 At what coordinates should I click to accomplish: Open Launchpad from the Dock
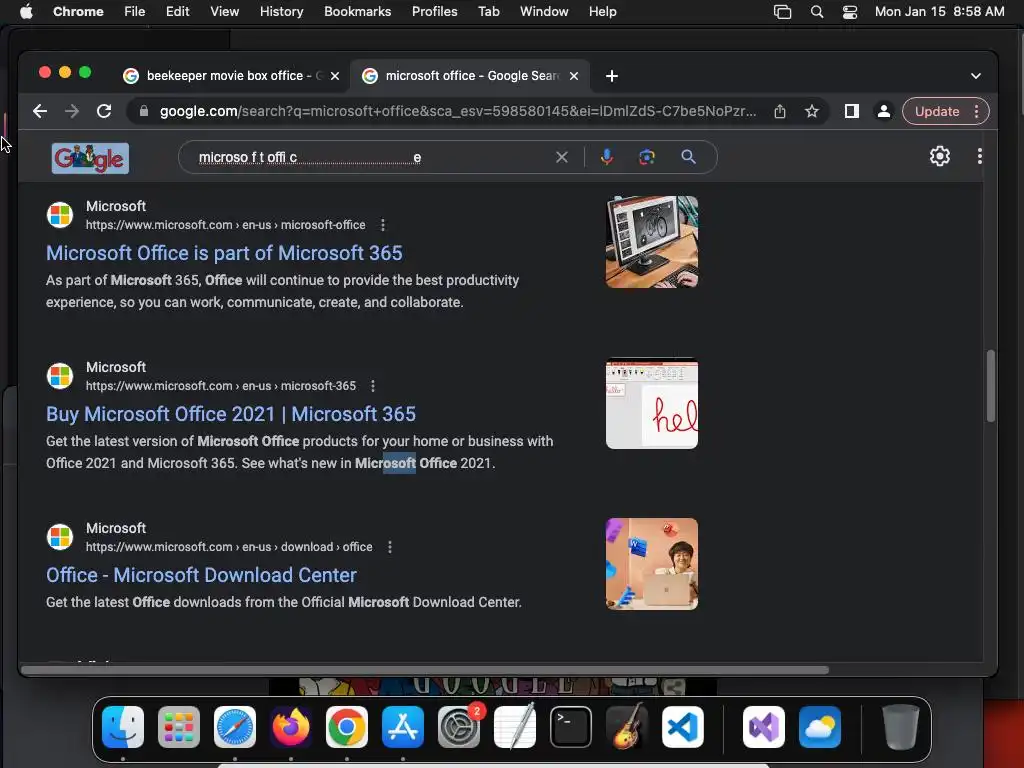pyautogui.click(x=179, y=727)
